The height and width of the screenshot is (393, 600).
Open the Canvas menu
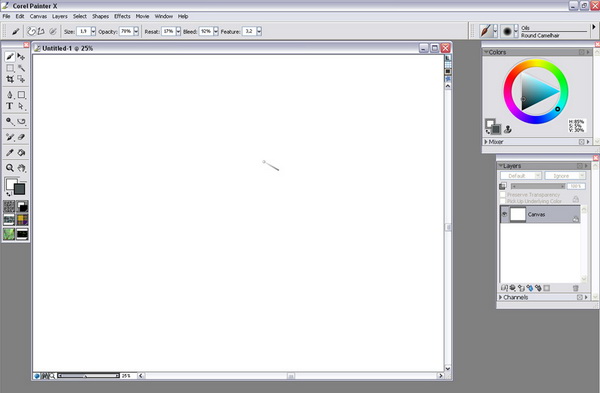[x=38, y=16]
